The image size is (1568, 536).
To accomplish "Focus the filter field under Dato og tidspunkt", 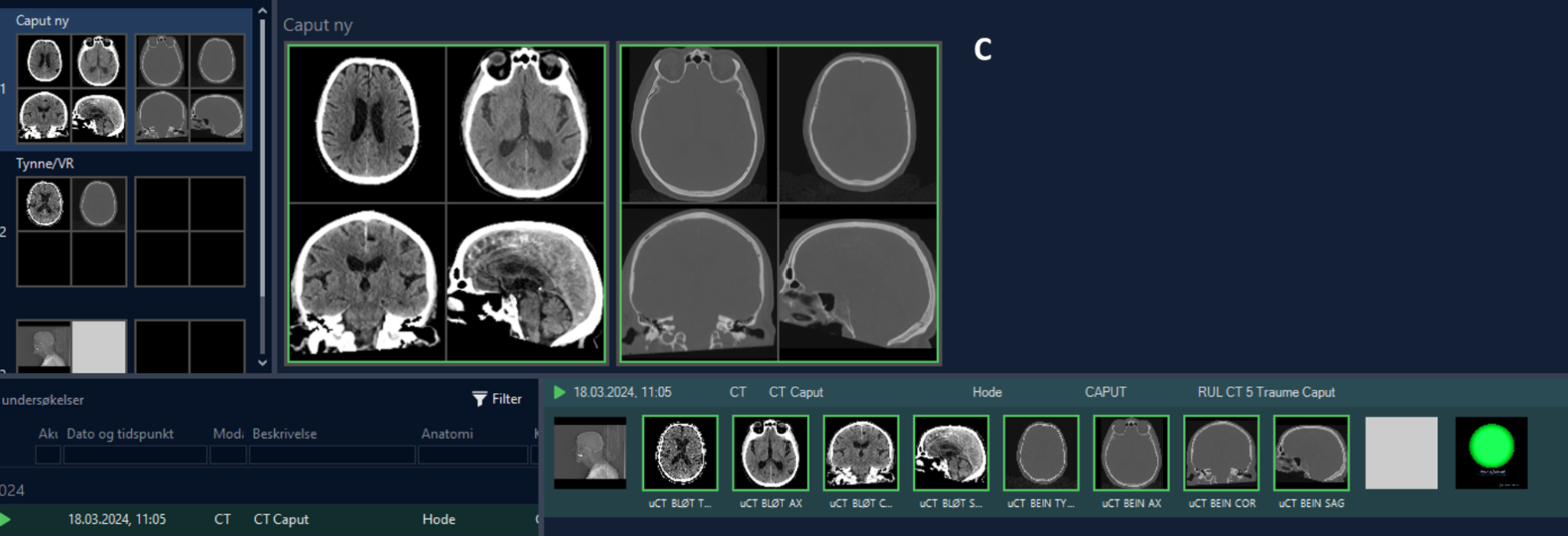I will point(135,455).
